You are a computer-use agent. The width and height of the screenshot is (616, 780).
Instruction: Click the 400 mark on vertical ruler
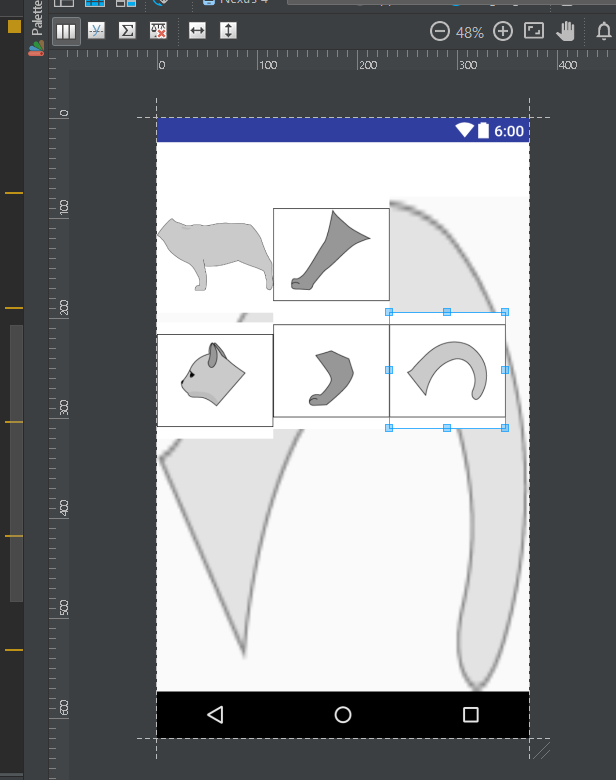(64, 508)
